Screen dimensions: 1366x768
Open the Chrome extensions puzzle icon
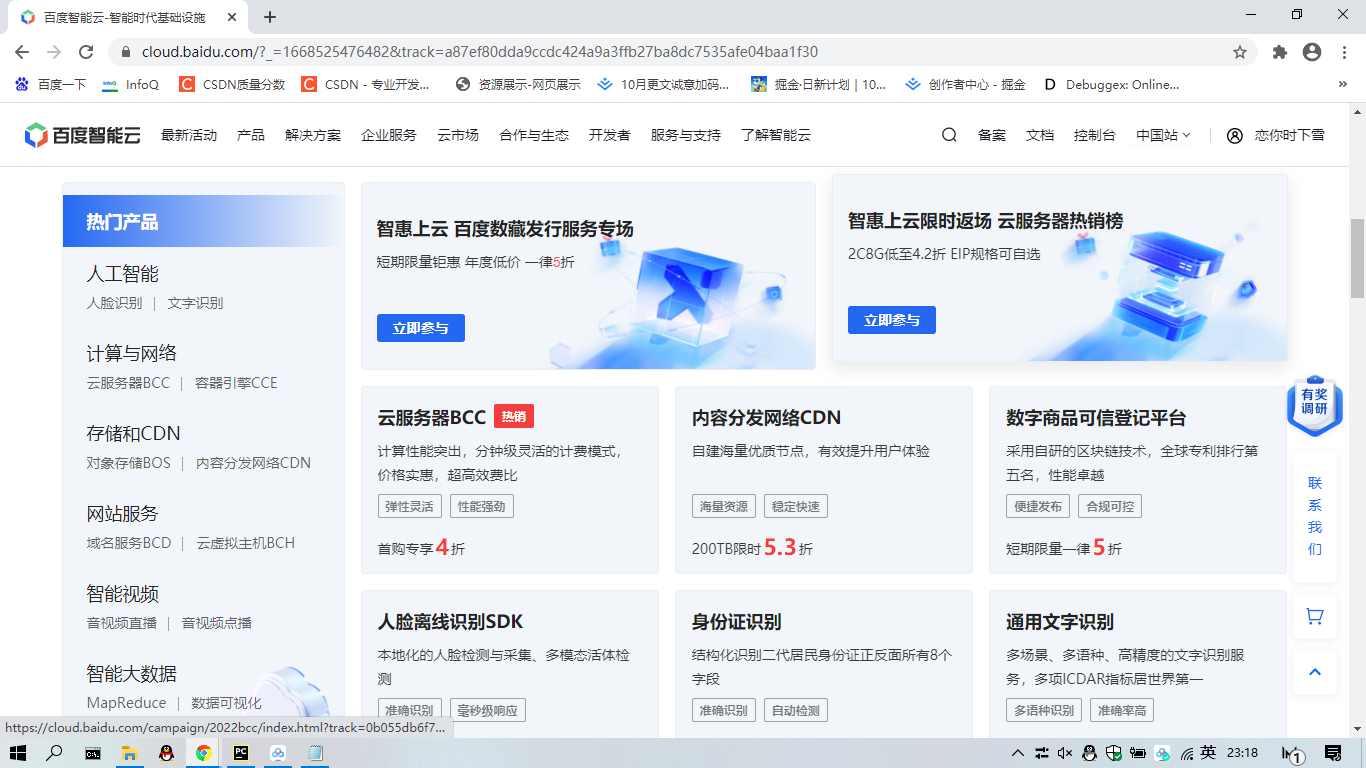[1280, 52]
